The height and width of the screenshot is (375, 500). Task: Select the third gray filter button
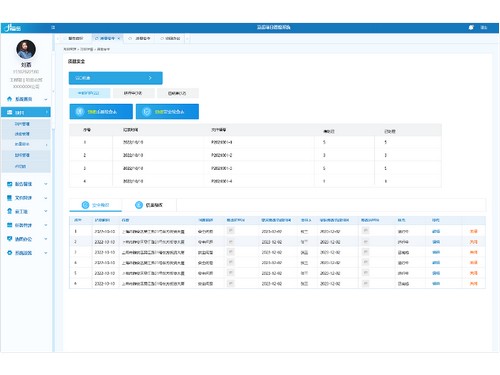coord(177,93)
